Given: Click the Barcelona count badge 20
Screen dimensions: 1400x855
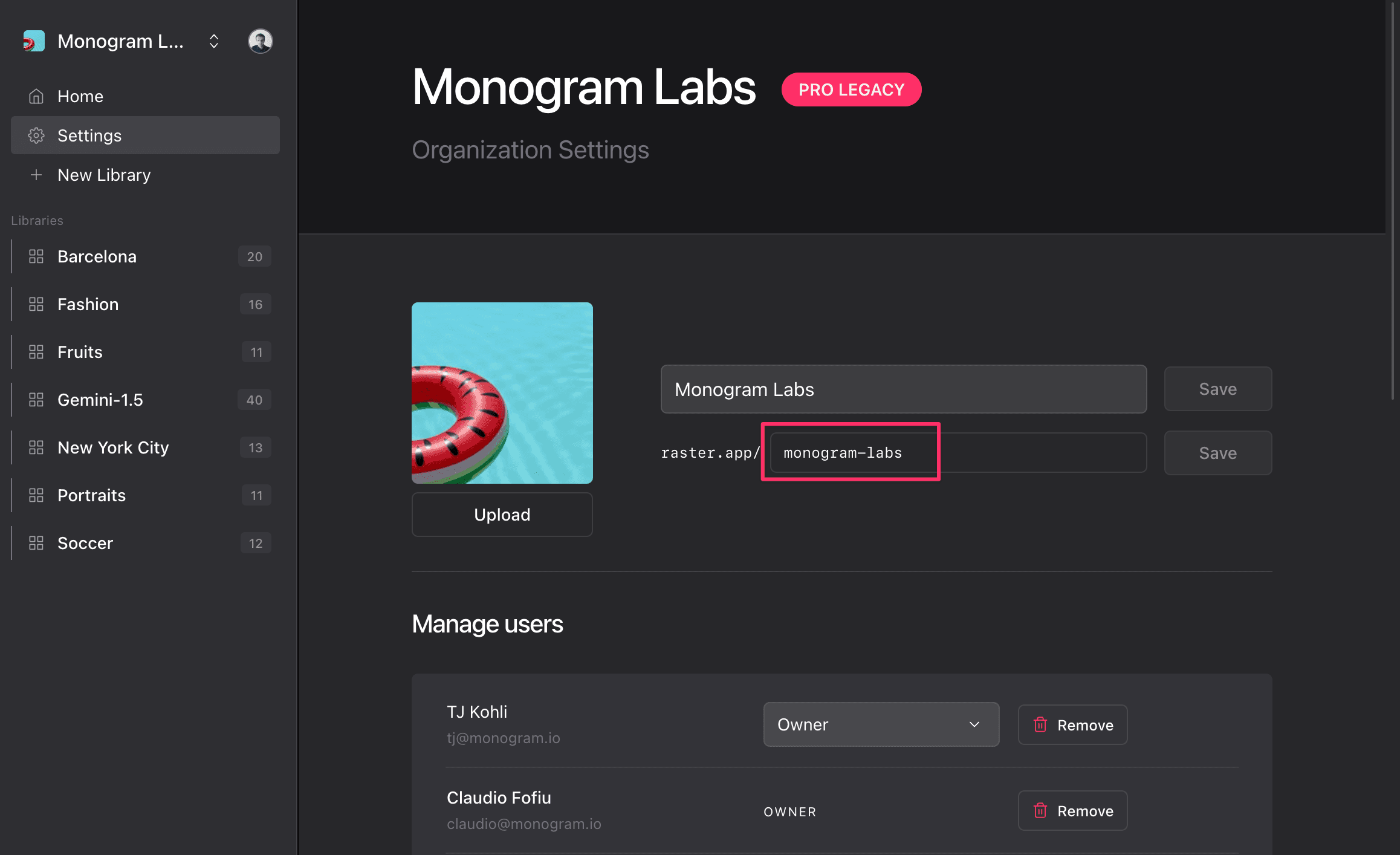Looking at the screenshot, I should tap(254, 256).
